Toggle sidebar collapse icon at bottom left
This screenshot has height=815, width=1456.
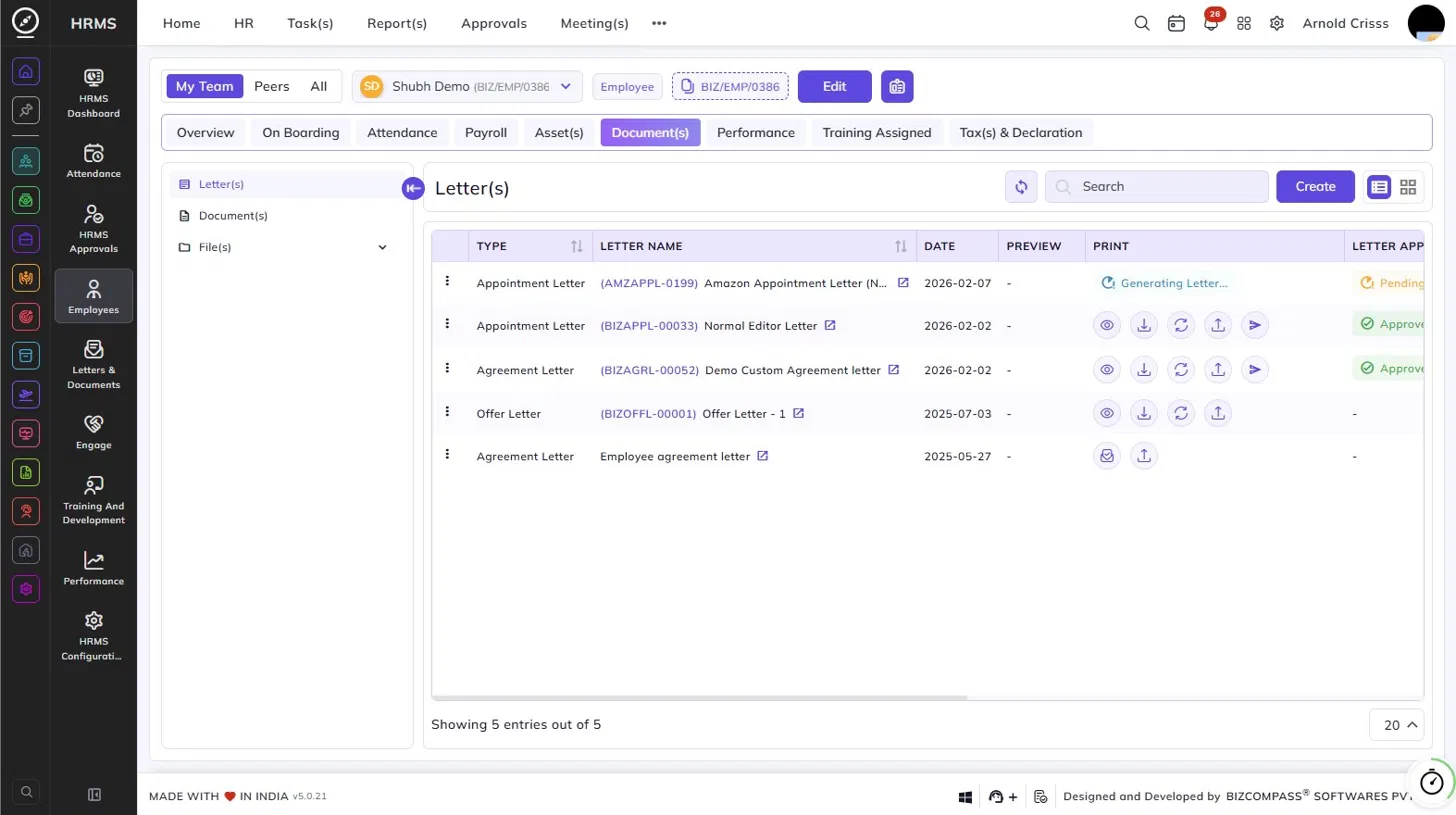(95, 794)
